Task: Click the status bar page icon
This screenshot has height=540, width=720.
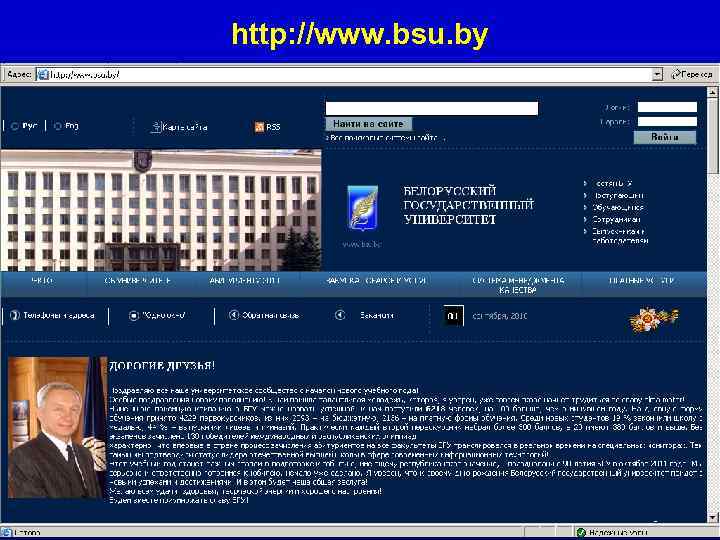Action: (x=6, y=532)
